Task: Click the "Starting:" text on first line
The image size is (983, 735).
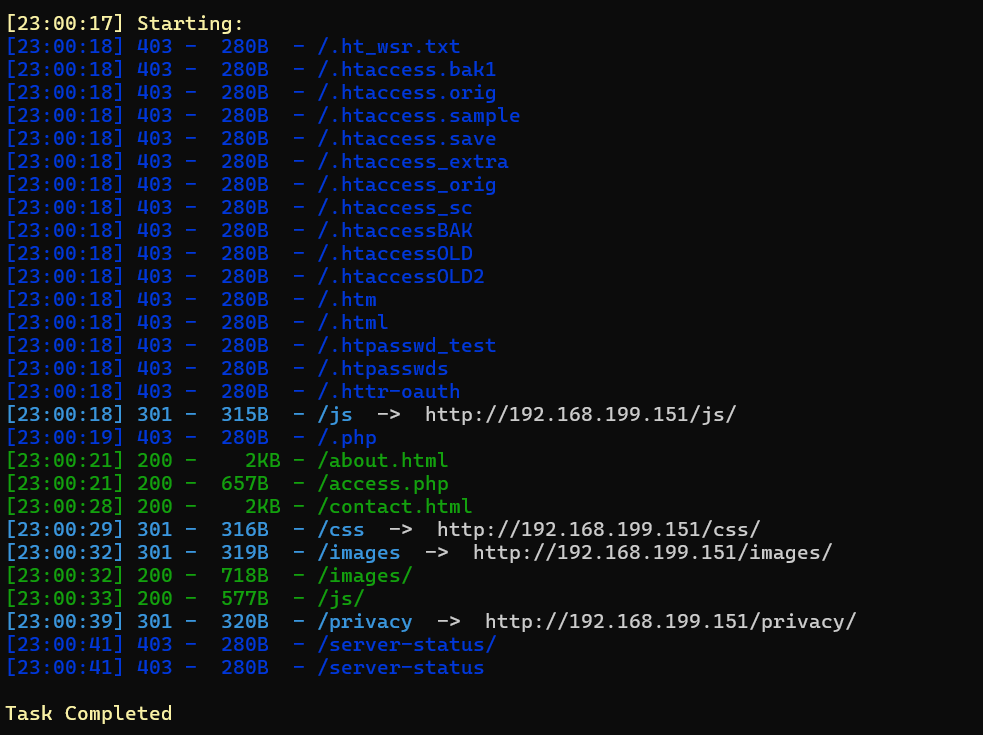Action: coord(190,24)
